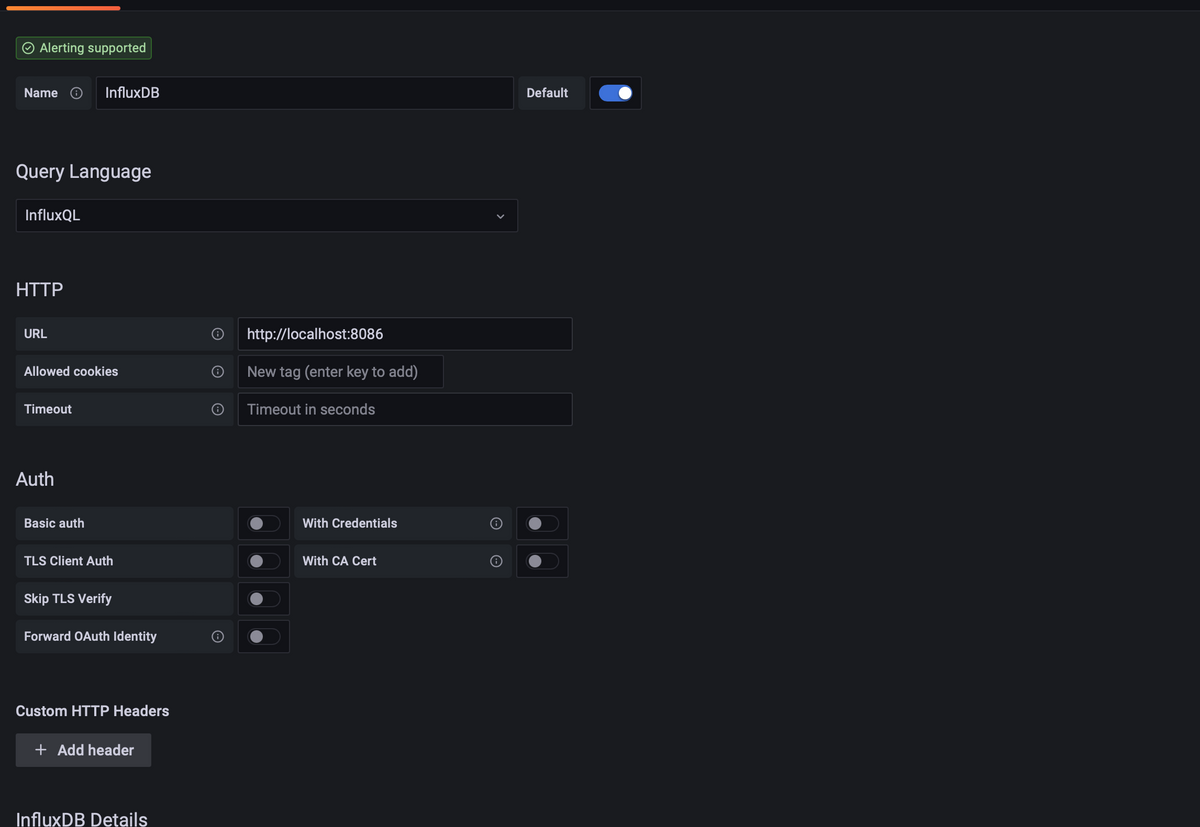Screen dimensions: 1200x827
Task: Click the Alerting supported checkmark icon
Action: pyautogui.click(x=28, y=48)
